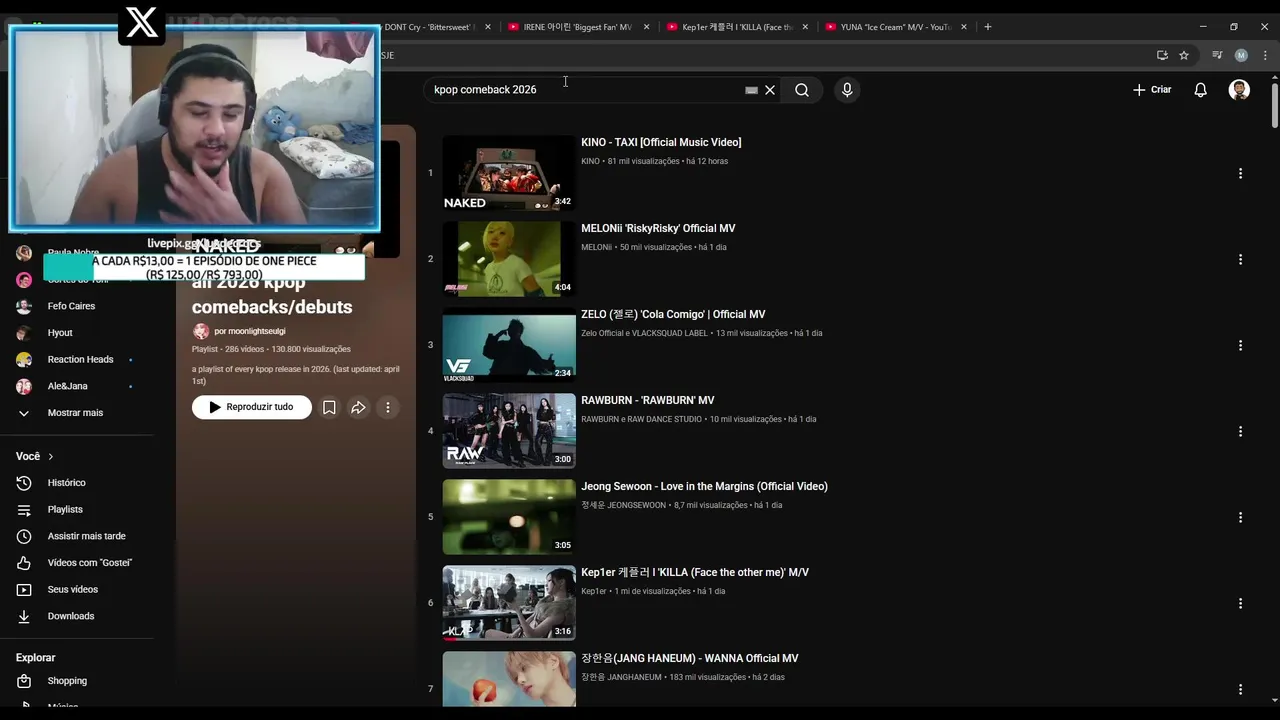This screenshot has height=720, width=1280.
Task: Switch to the IRENE 'Biggest Fan' MV tab
Action: coord(578,27)
